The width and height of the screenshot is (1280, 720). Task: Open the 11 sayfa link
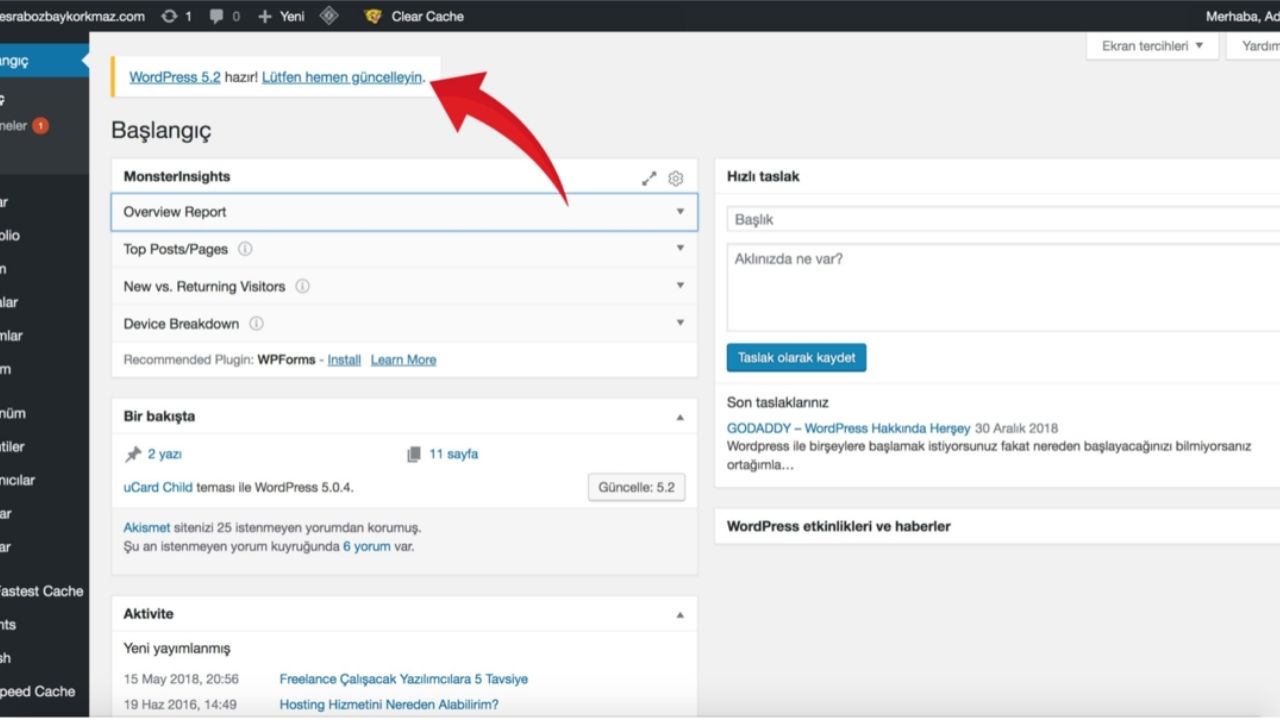454,454
